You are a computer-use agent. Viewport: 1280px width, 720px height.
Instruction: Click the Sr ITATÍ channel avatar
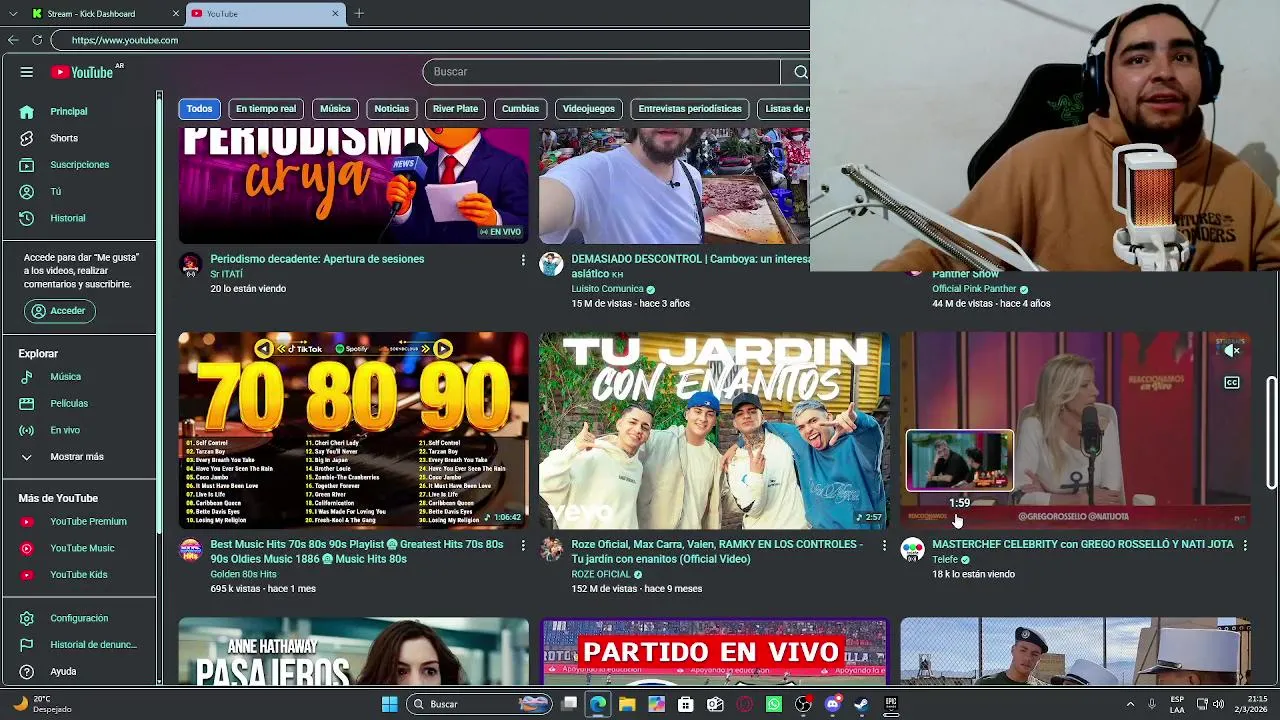[x=190, y=265]
